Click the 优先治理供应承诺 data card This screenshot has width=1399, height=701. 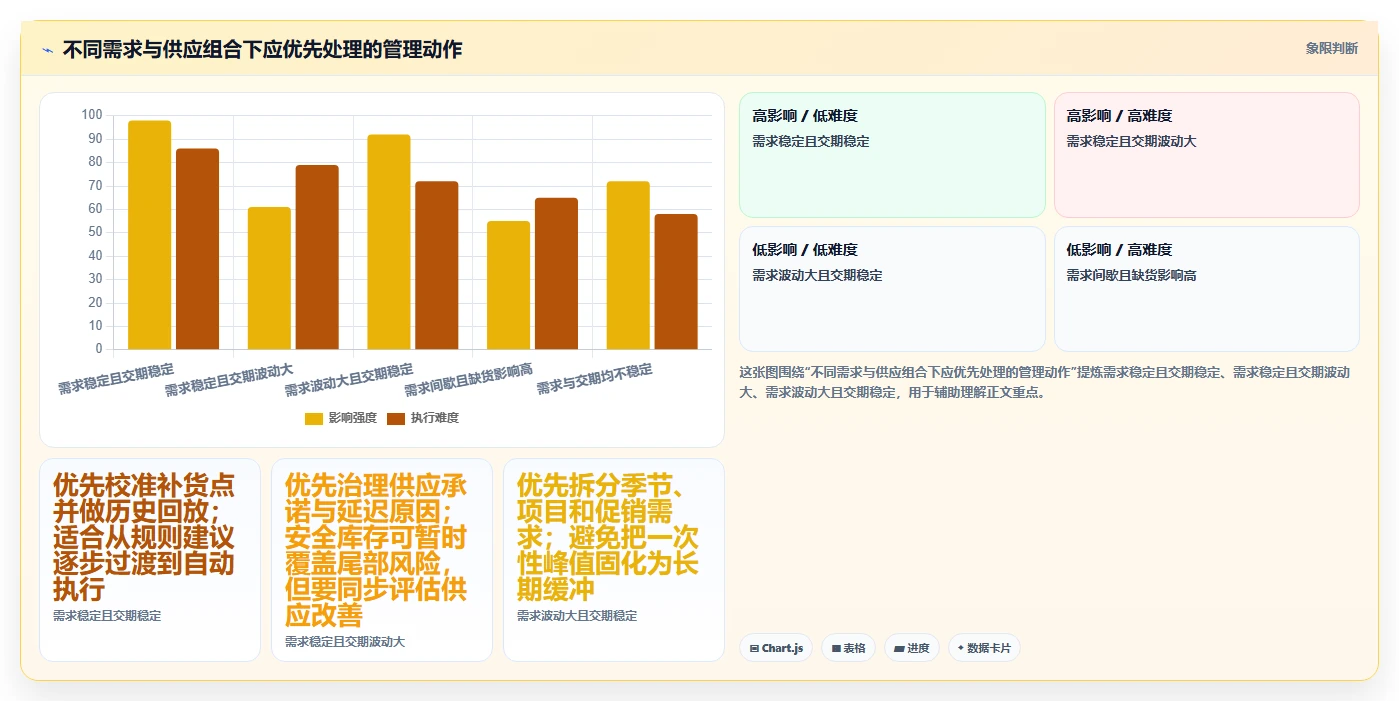[x=382, y=560]
